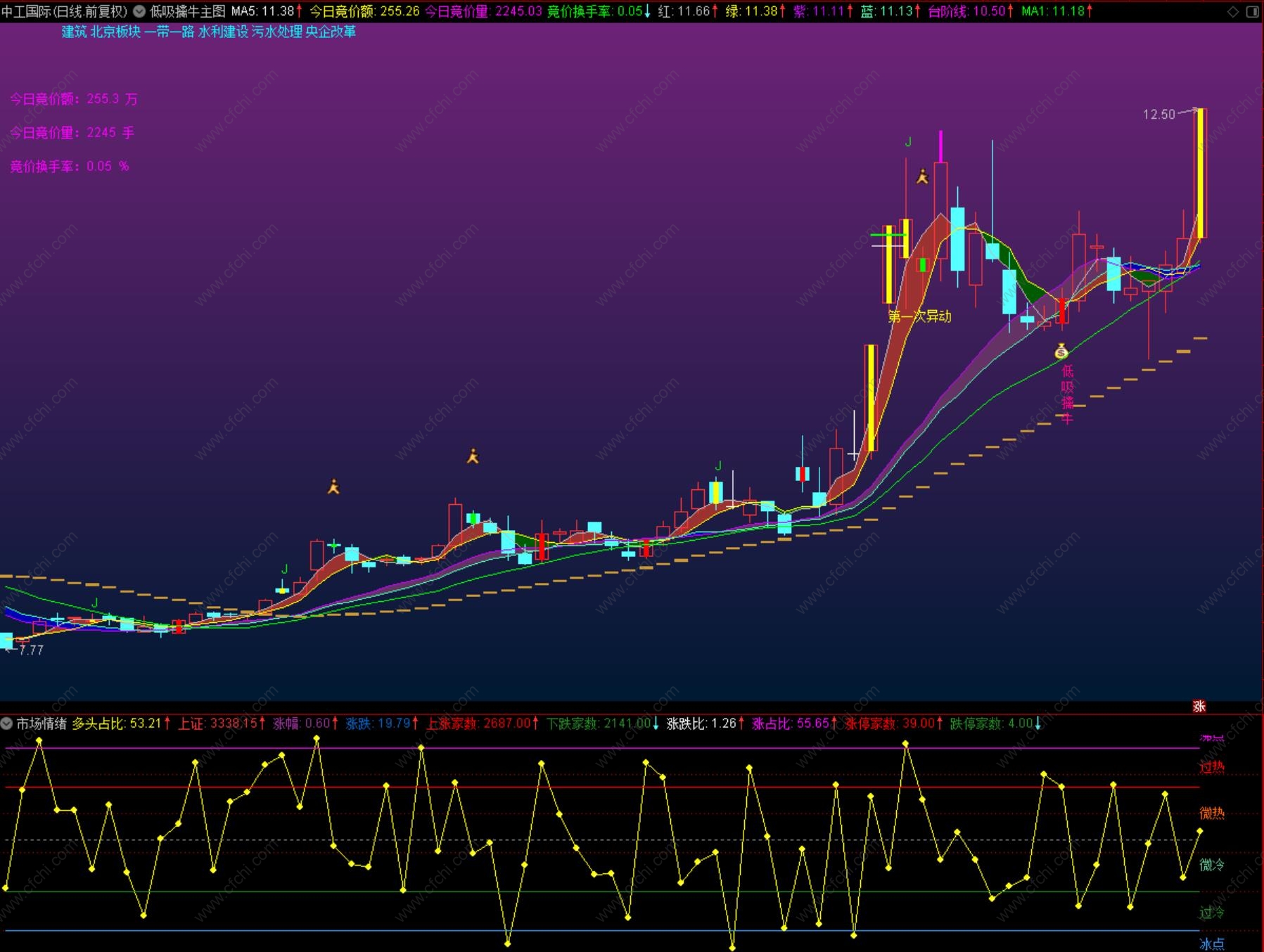The width and height of the screenshot is (1264, 952).
Task: Open the 水利建设 concept link
Action: [223, 32]
